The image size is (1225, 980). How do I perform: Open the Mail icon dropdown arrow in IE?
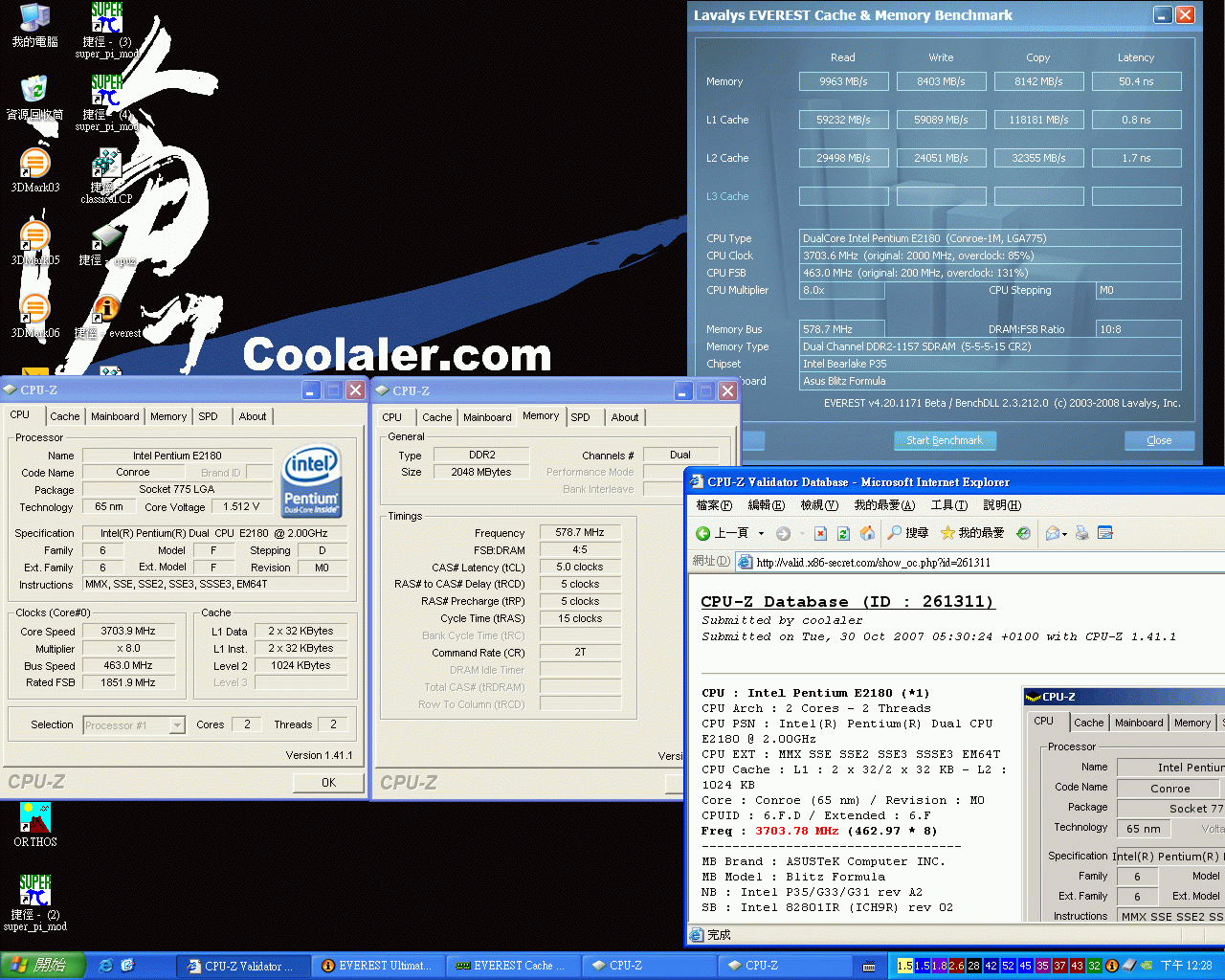(1064, 533)
